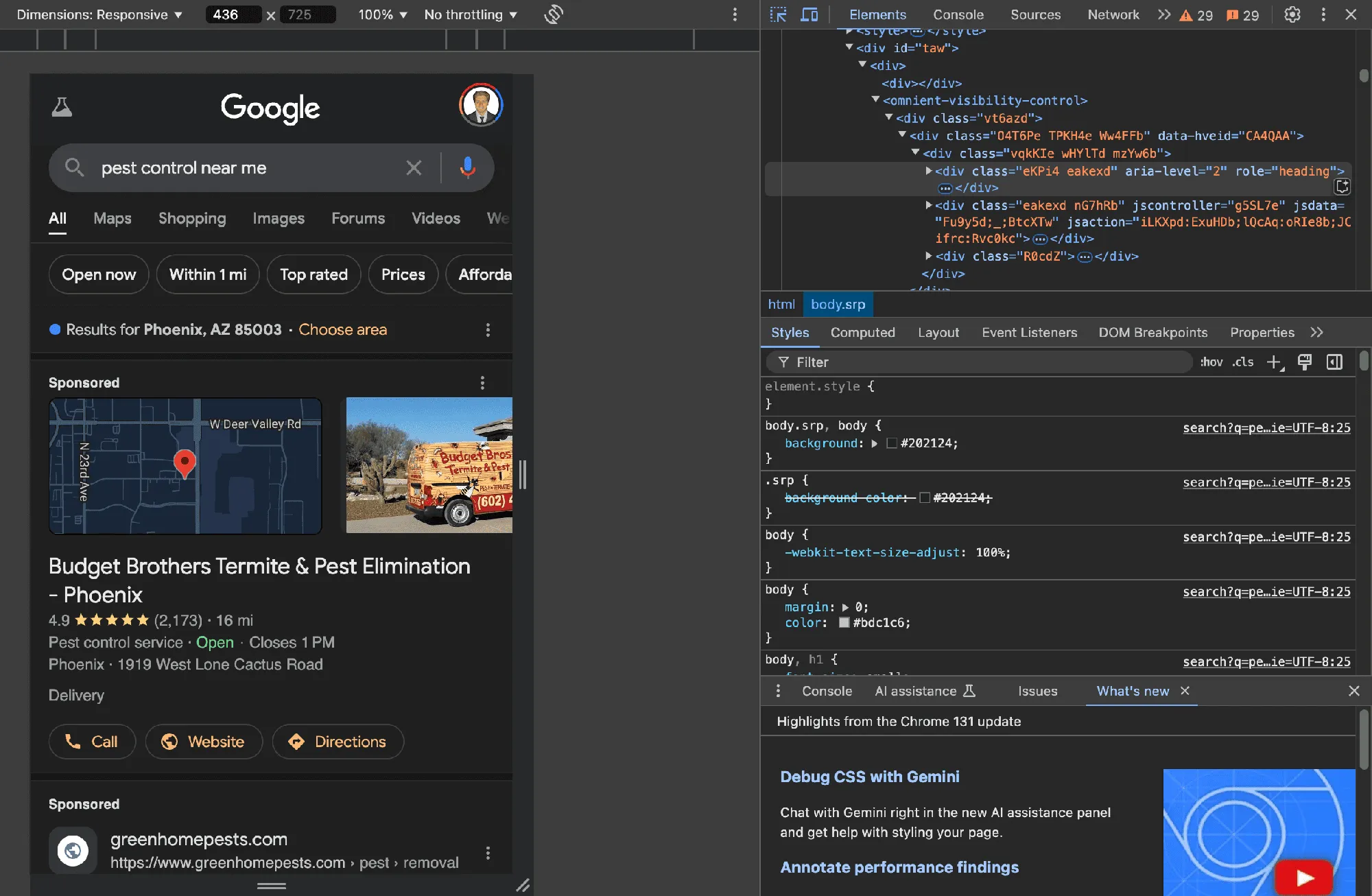Open AI assistance drawer tab

pyautogui.click(x=925, y=691)
